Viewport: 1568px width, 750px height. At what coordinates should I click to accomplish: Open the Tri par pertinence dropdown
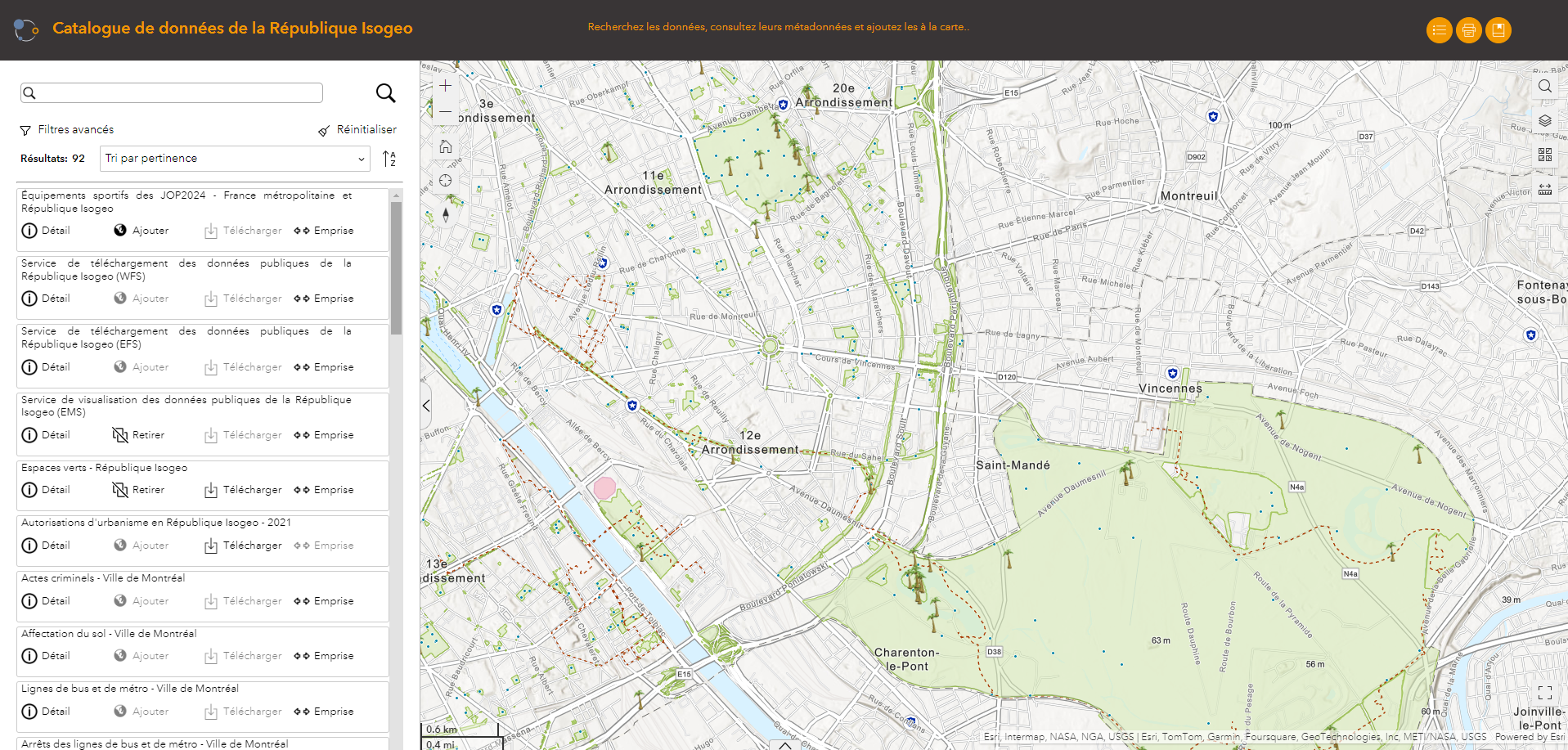point(235,159)
